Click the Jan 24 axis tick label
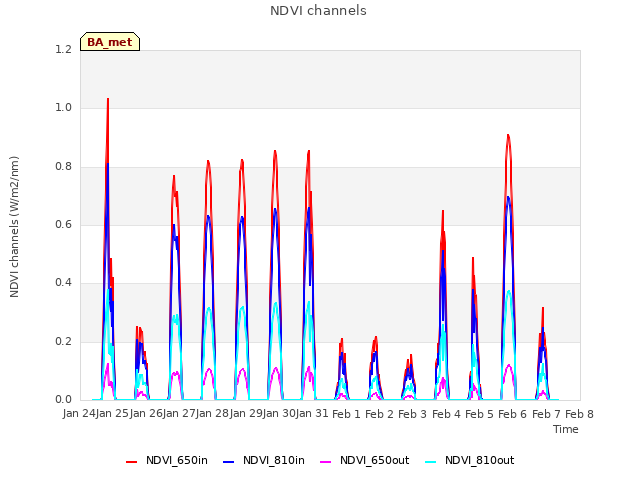This screenshot has width=640, height=480. tap(79, 414)
